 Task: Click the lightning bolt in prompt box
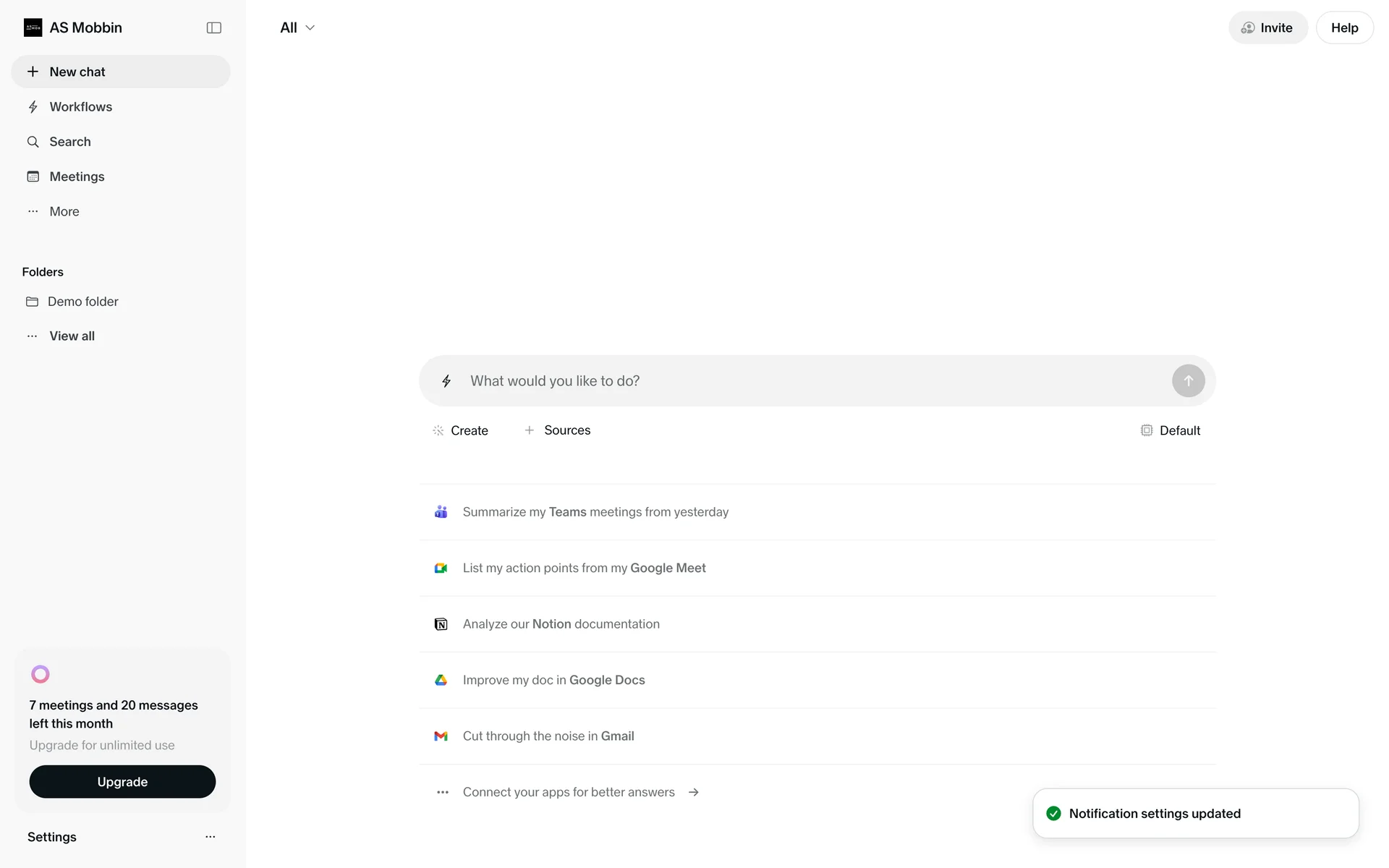click(x=446, y=381)
